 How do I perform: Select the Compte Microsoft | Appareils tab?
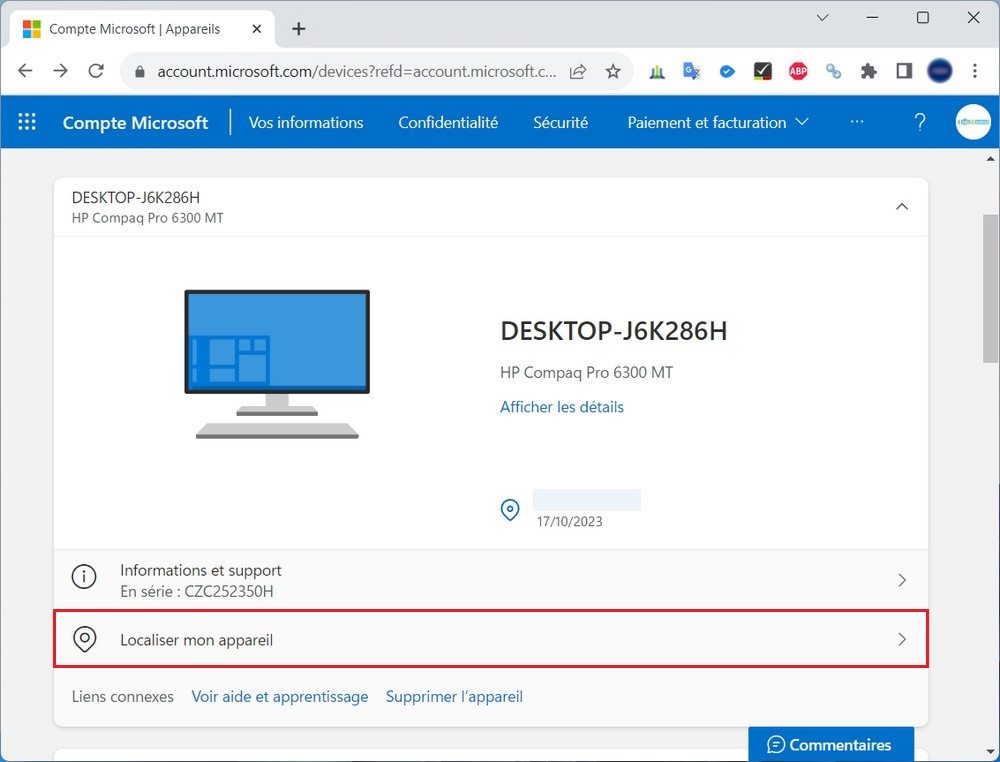click(142, 29)
